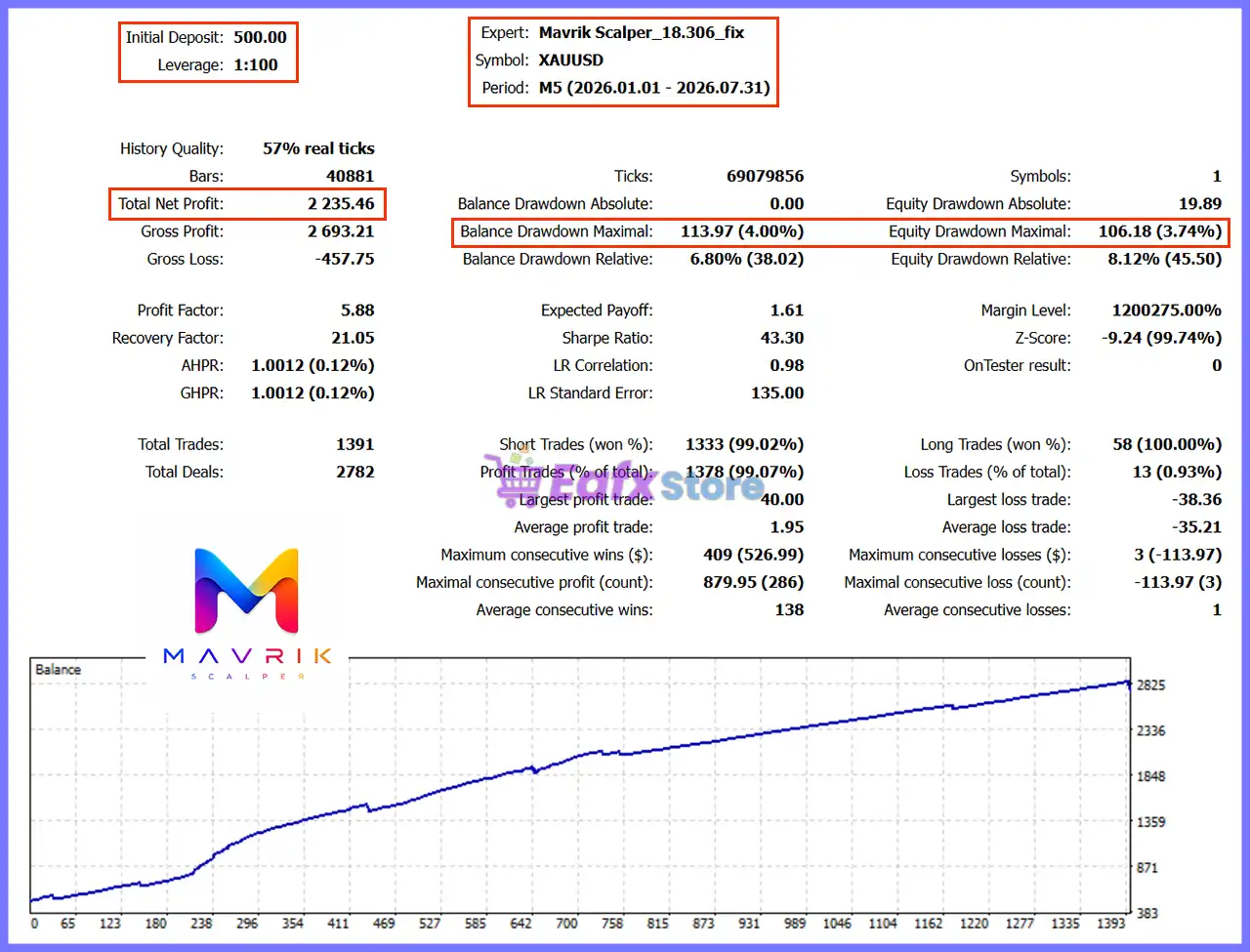
Task: Click the Average profit trade value 1.95
Action: coord(787,526)
